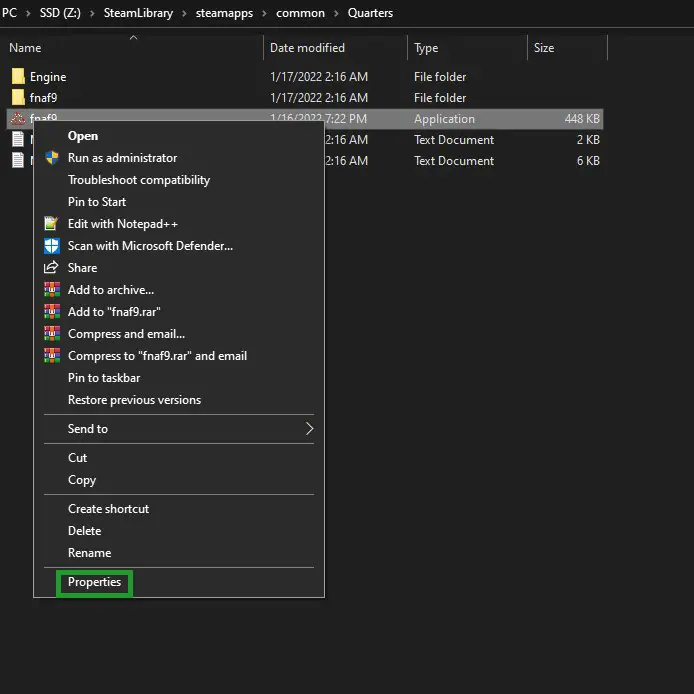
Task: Select Pin to Start
Action: pos(96,202)
